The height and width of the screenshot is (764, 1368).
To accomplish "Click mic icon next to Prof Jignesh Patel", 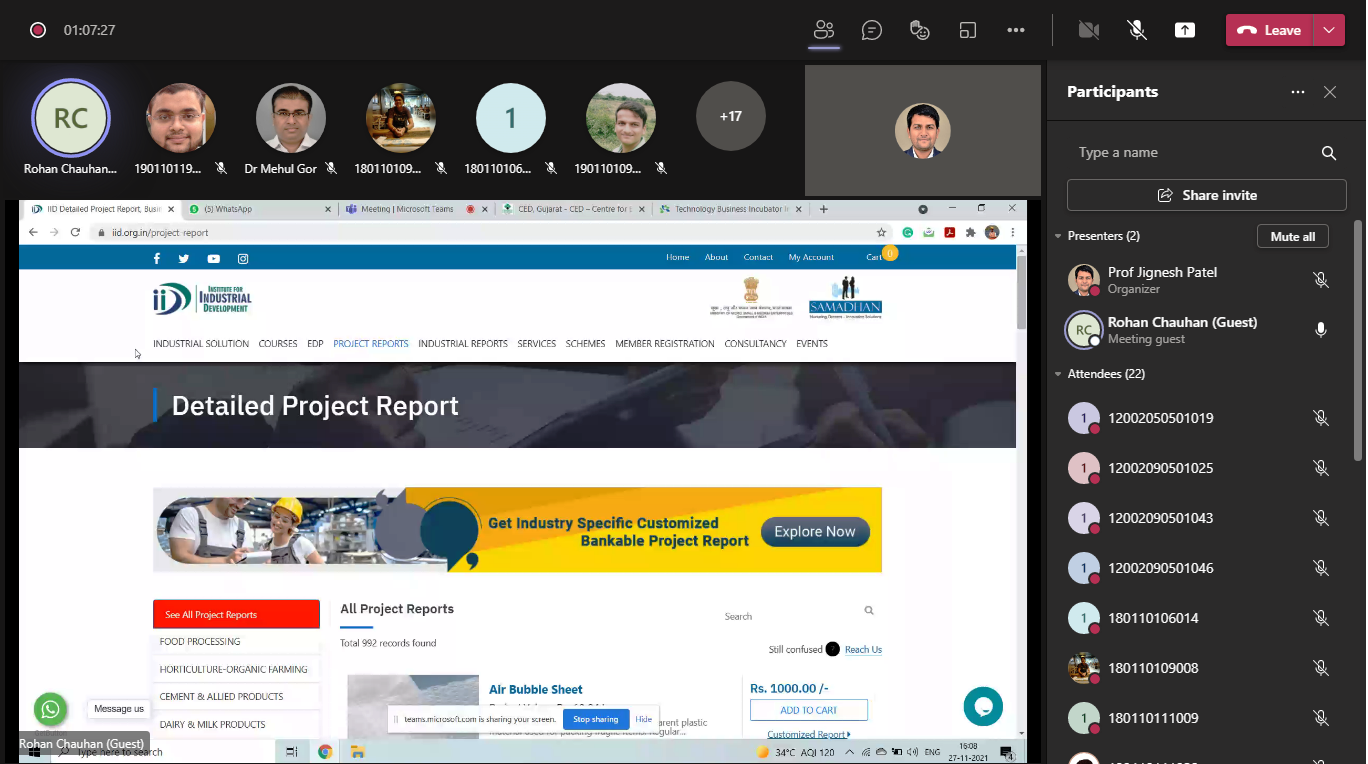I will [1321, 280].
